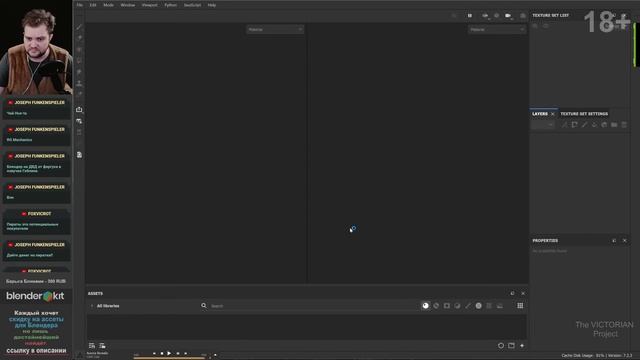This screenshot has width=640, height=360.
Task: Open the JavaScript menu
Action: 192,5
